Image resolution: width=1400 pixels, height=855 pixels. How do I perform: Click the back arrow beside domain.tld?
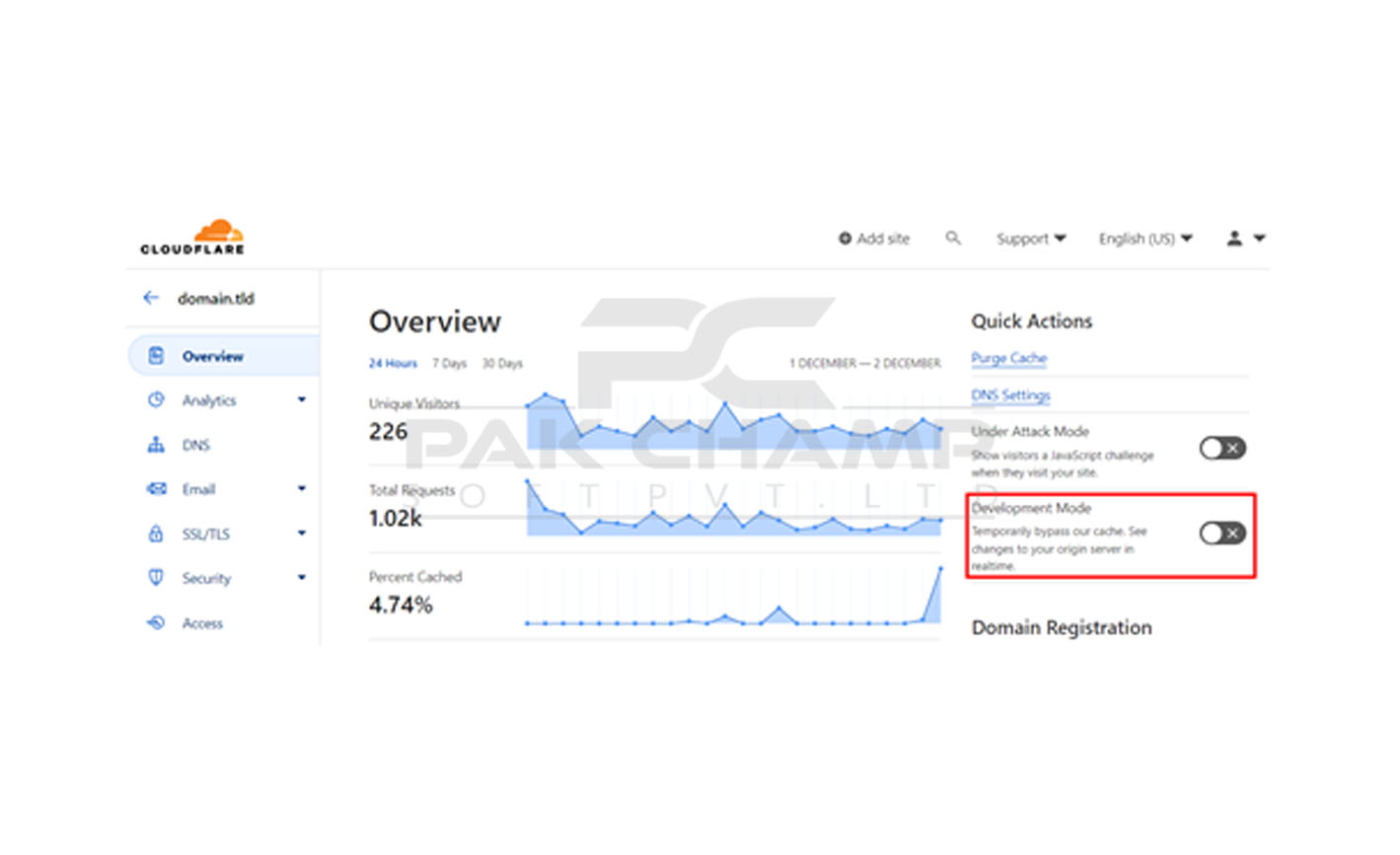(151, 297)
